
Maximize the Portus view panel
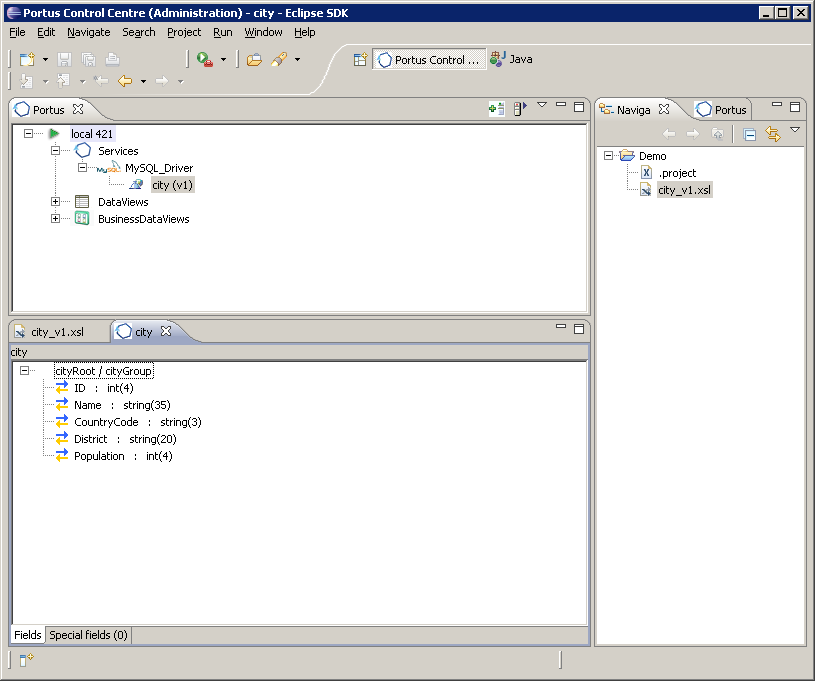click(579, 107)
